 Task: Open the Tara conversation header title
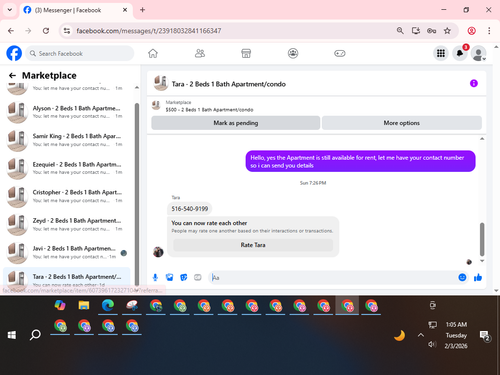(229, 84)
